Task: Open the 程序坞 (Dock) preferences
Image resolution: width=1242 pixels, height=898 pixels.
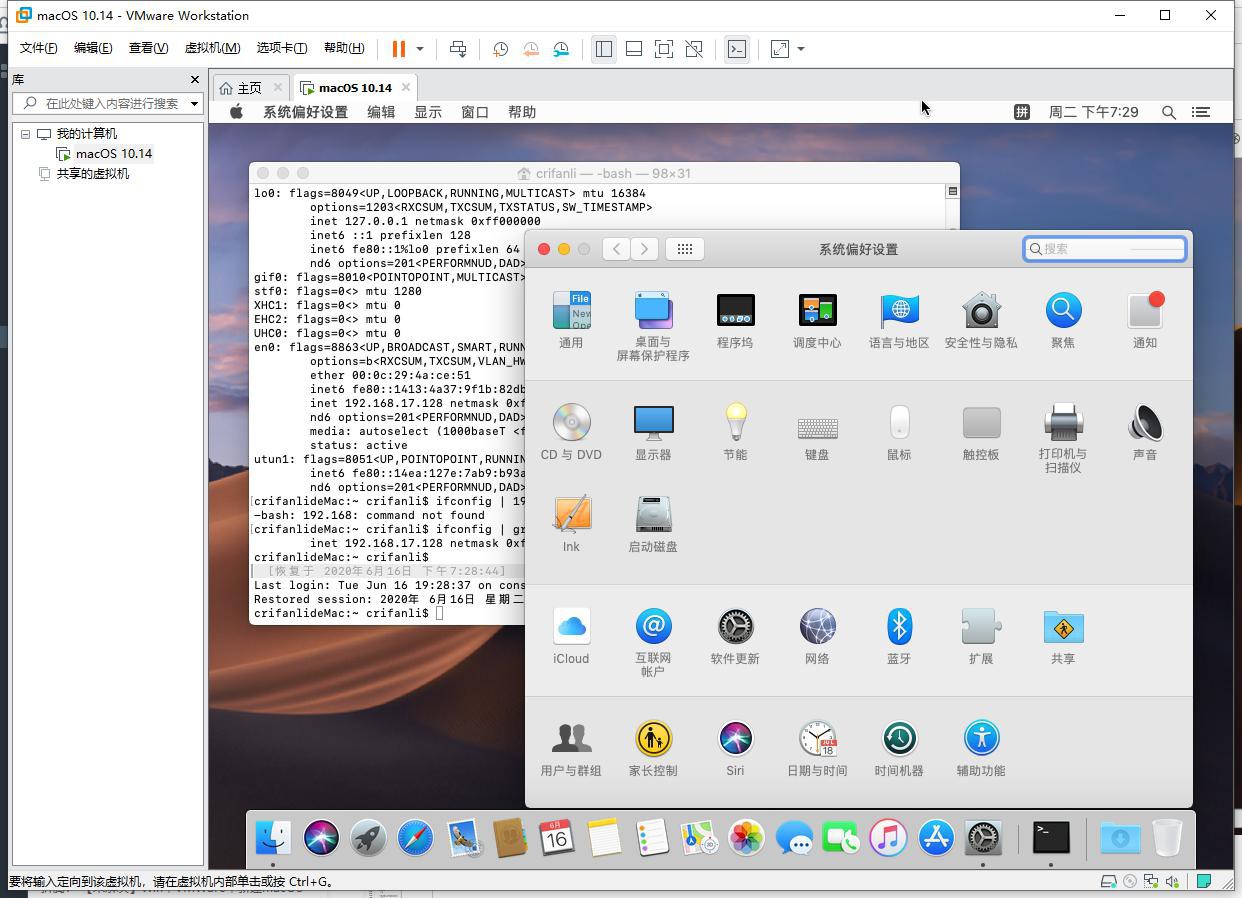Action: click(735, 320)
